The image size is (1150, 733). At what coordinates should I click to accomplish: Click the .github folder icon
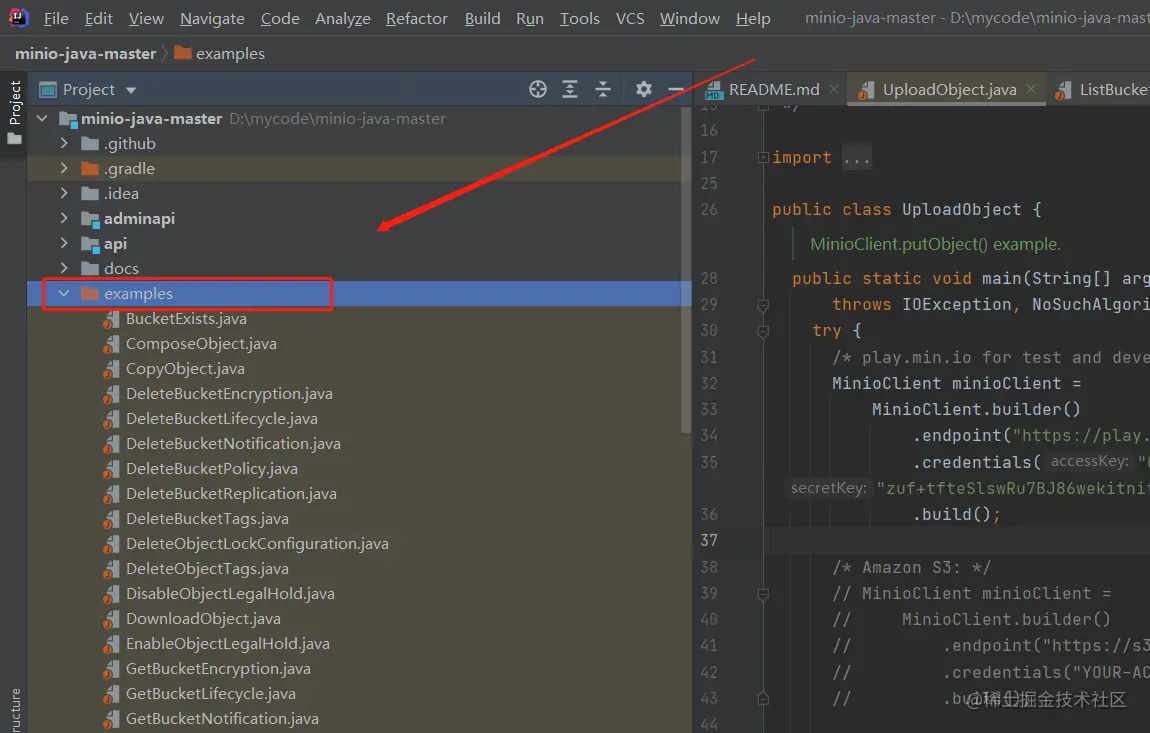pos(89,143)
